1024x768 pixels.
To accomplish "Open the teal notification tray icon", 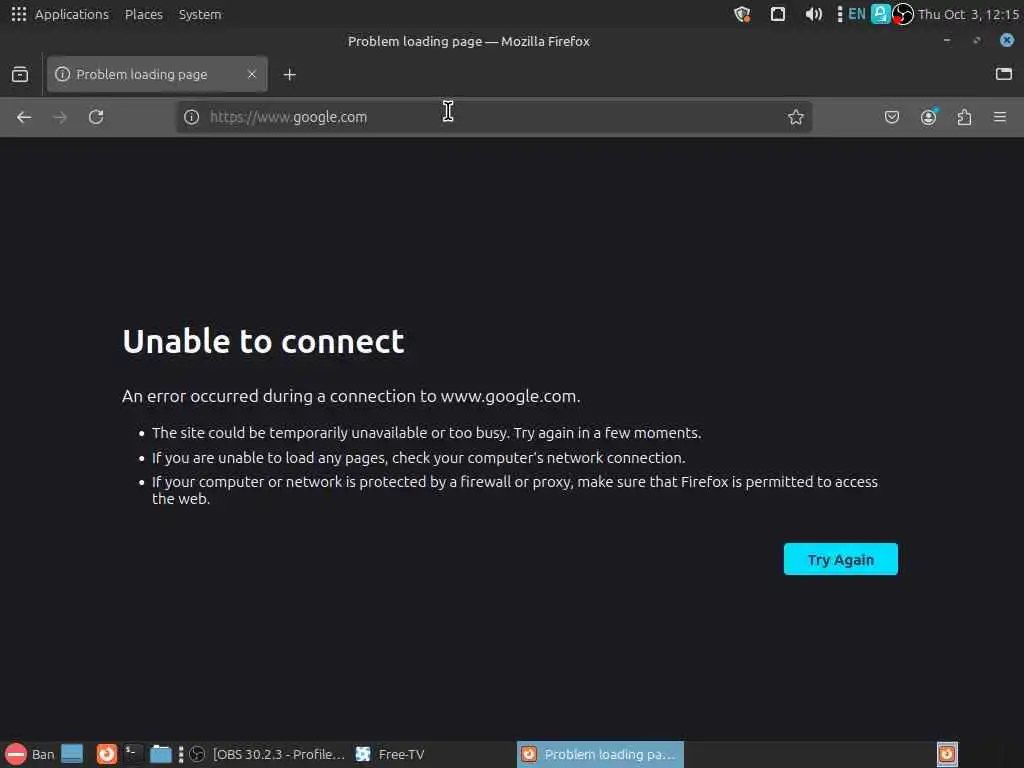I will pyautogui.click(x=880, y=14).
